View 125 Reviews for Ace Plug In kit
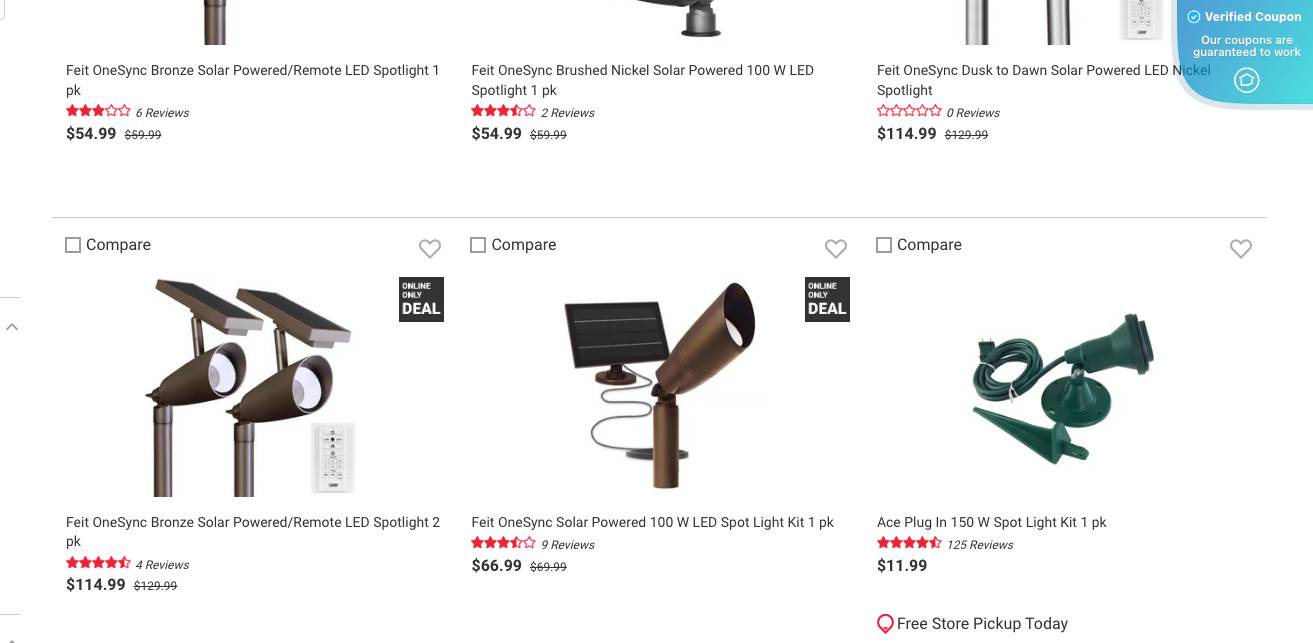The height and width of the screenshot is (643, 1313). [980, 545]
